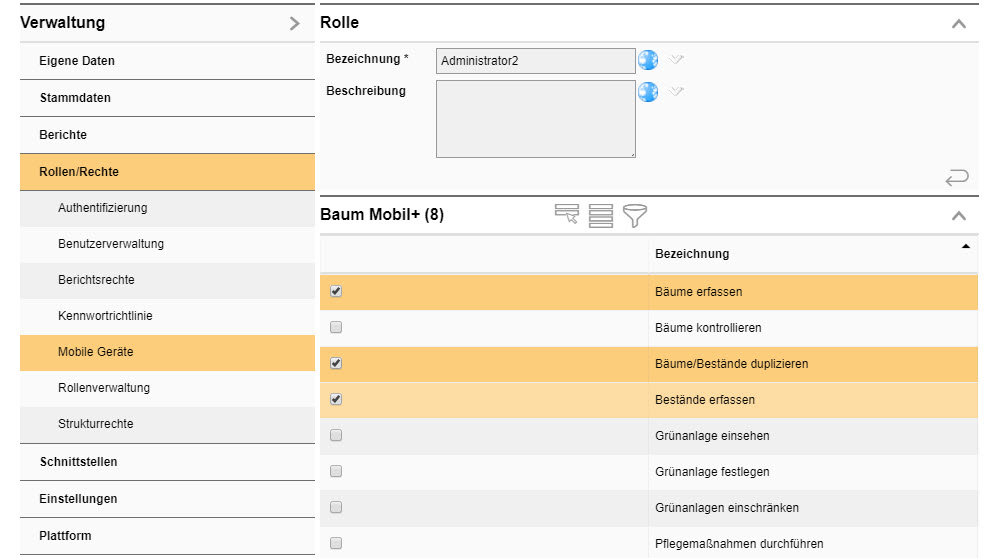Sort by Bezeichnung column arrow
Image resolution: width=1000 pixels, height=558 pixels.
pos(966,246)
